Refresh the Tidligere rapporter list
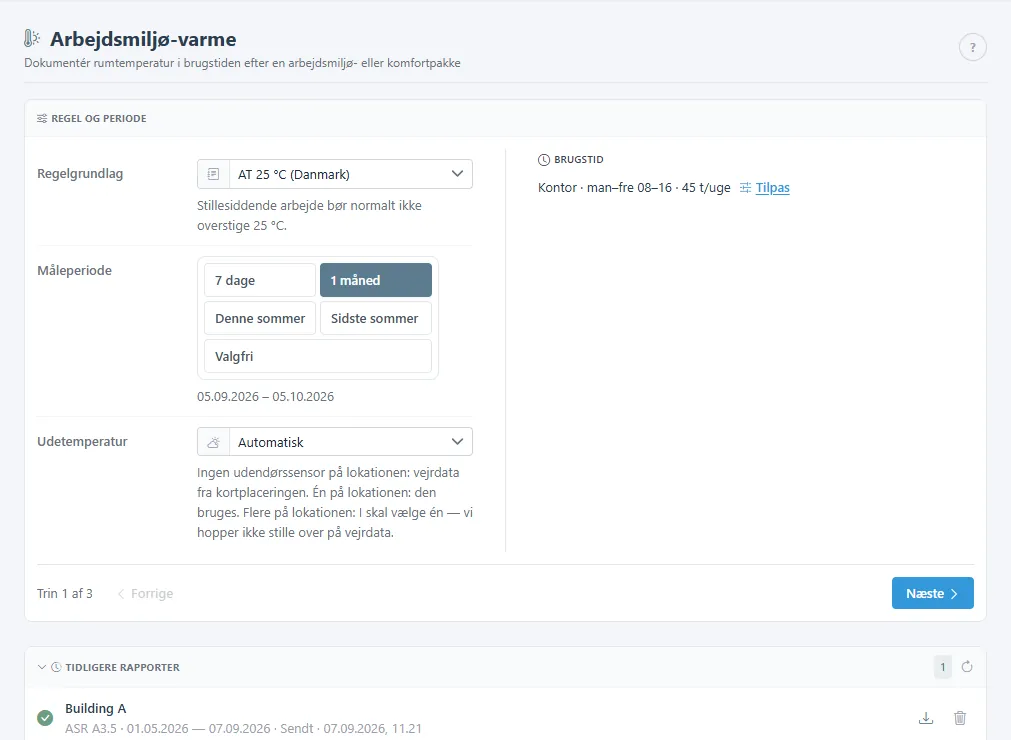Image resolution: width=1011 pixels, height=740 pixels. (967, 667)
